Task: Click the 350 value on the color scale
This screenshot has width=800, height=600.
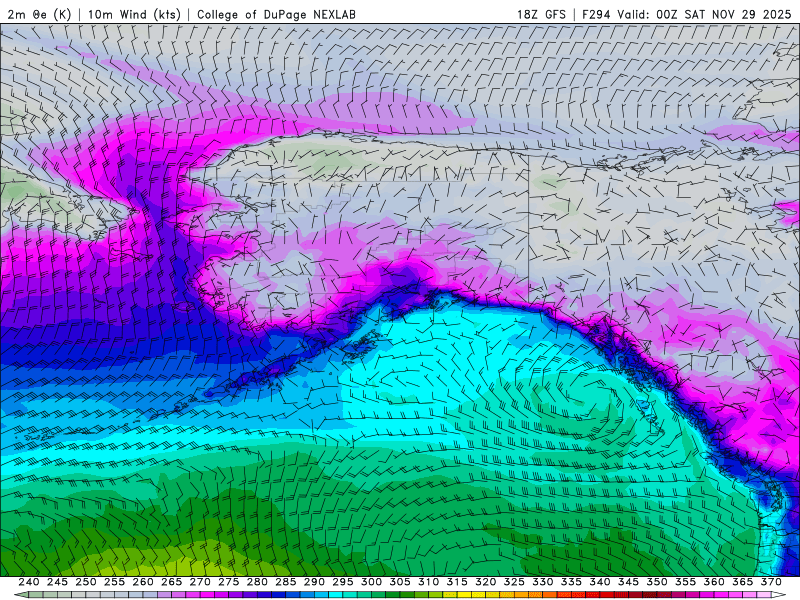Action: click(x=657, y=582)
